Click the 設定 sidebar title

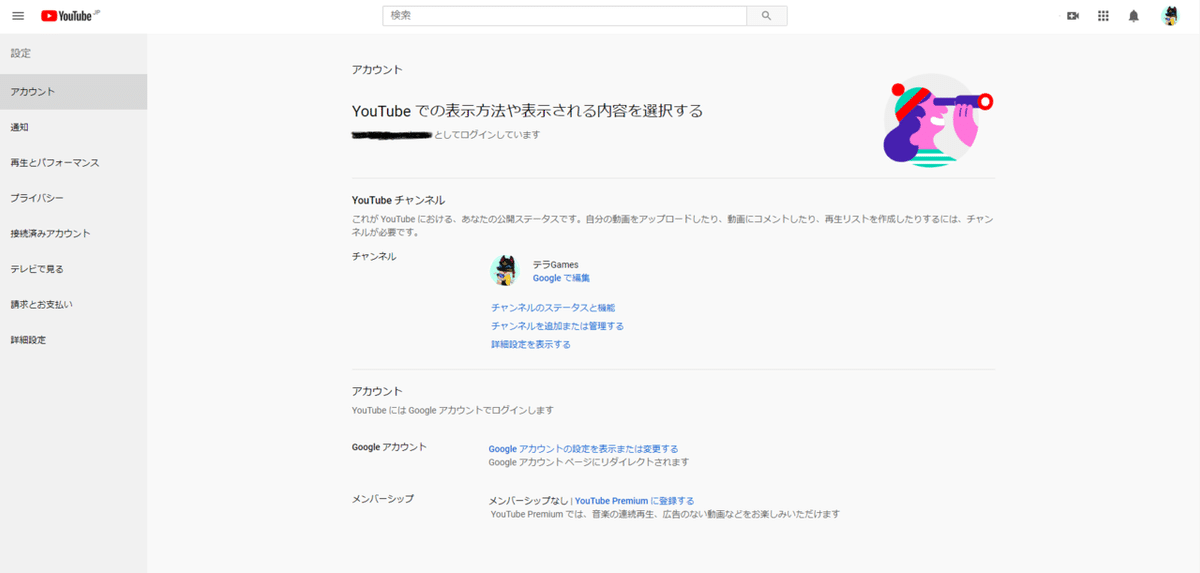pos(21,53)
